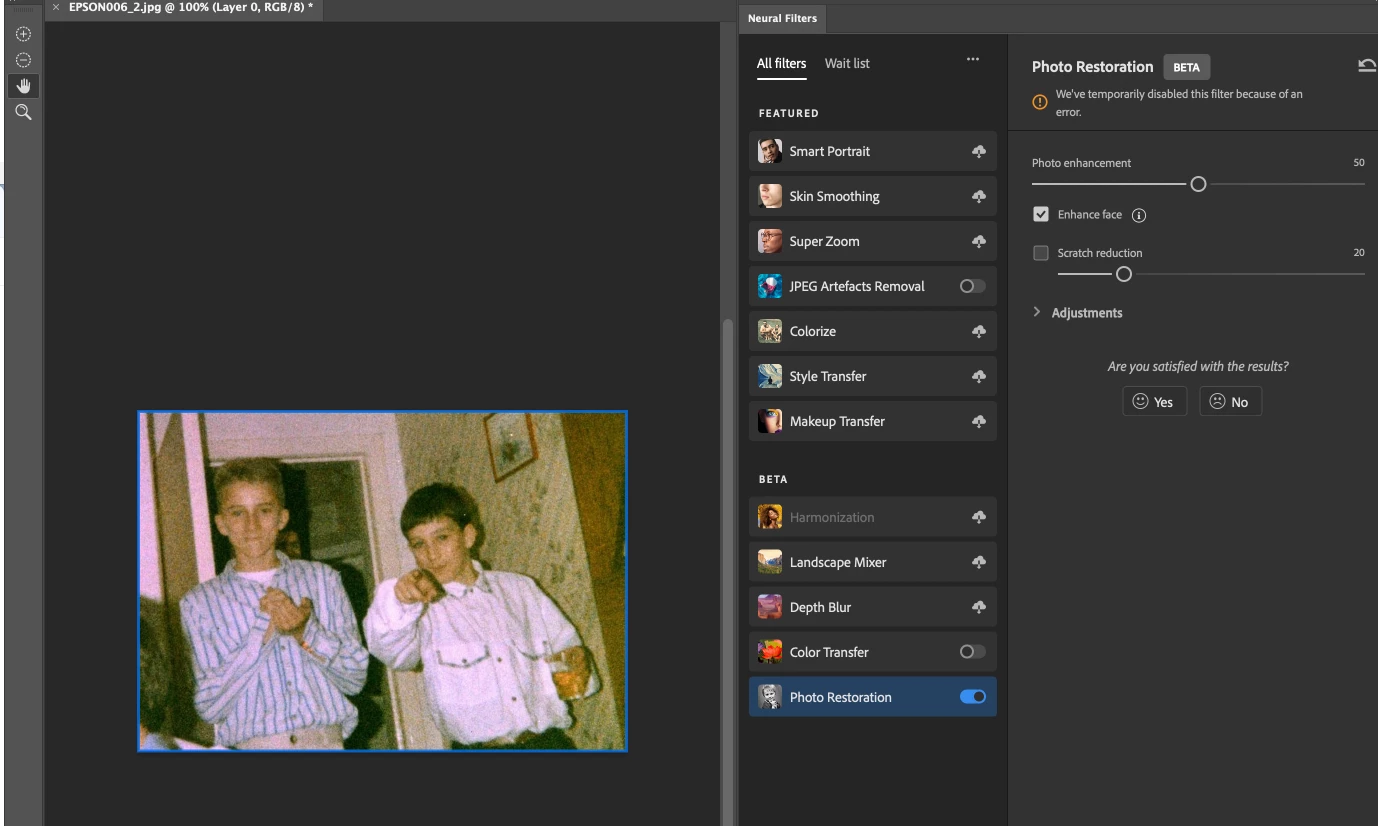Click Yes for satisfied with results

(x=1154, y=401)
